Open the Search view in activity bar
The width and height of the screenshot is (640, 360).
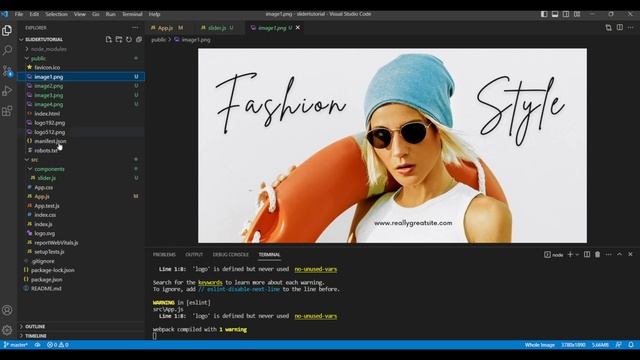[7, 51]
